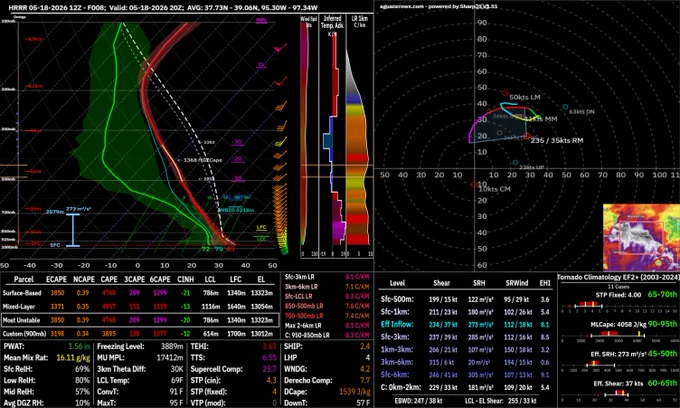Select the Surface-Based parcel row label
Screen dimensions: 680x408
22,293
